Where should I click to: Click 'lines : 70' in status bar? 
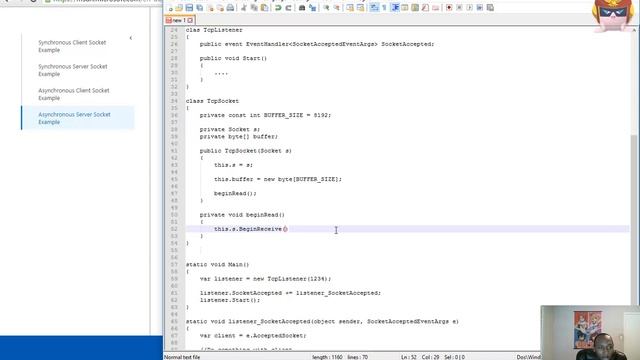(x=358, y=357)
